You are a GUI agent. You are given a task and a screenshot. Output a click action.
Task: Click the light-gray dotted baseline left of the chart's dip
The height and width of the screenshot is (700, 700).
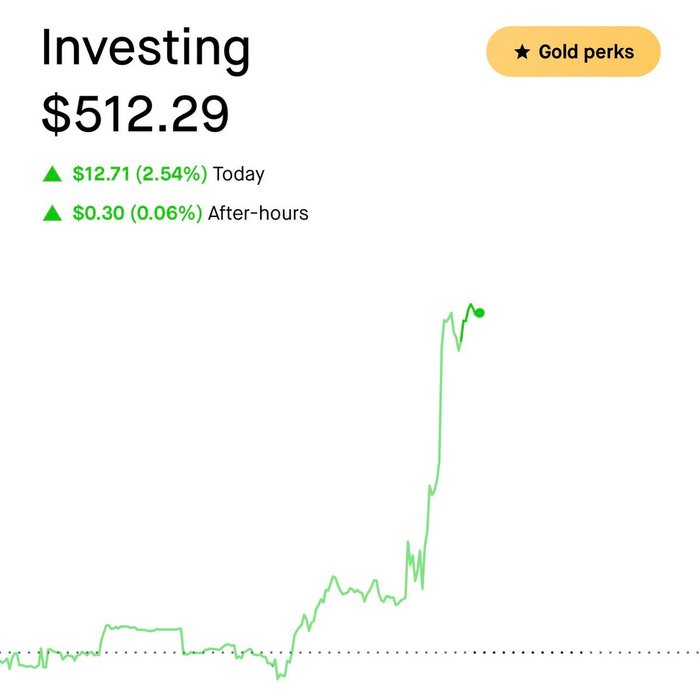tap(134, 653)
